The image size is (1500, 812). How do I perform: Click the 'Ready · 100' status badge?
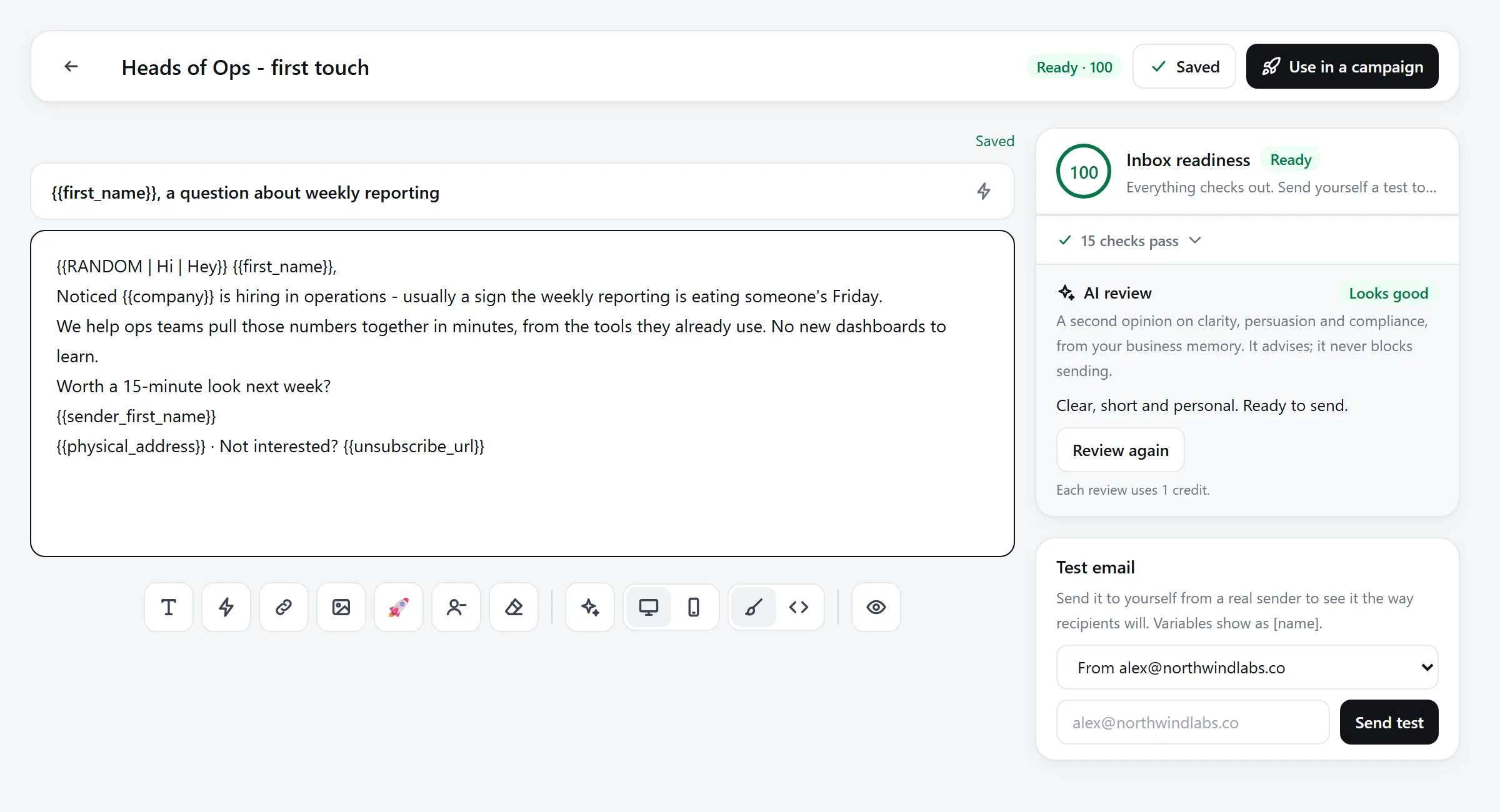(x=1074, y=67)
